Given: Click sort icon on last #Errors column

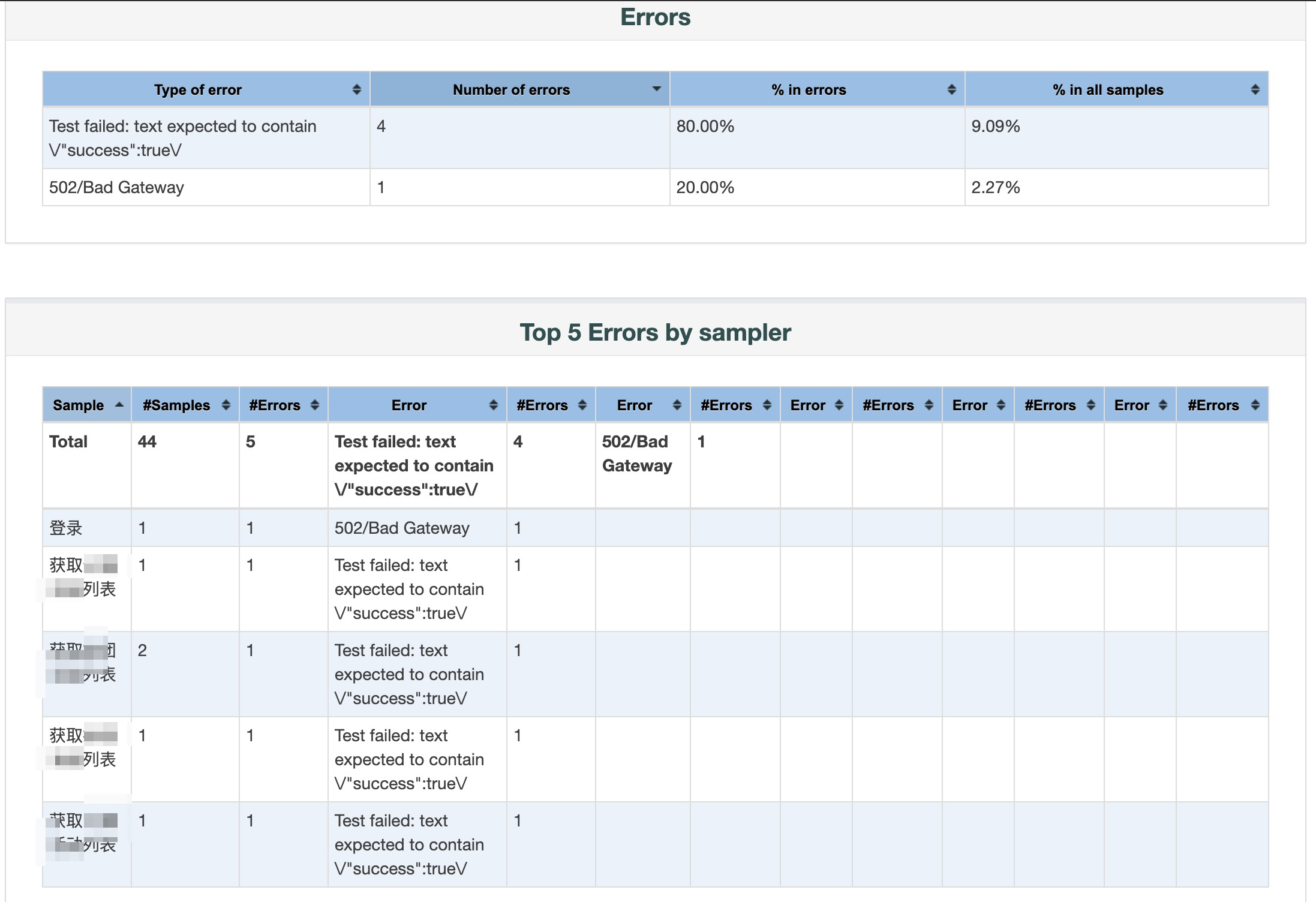Looking at the screenshot, I should click(1255, 405).
